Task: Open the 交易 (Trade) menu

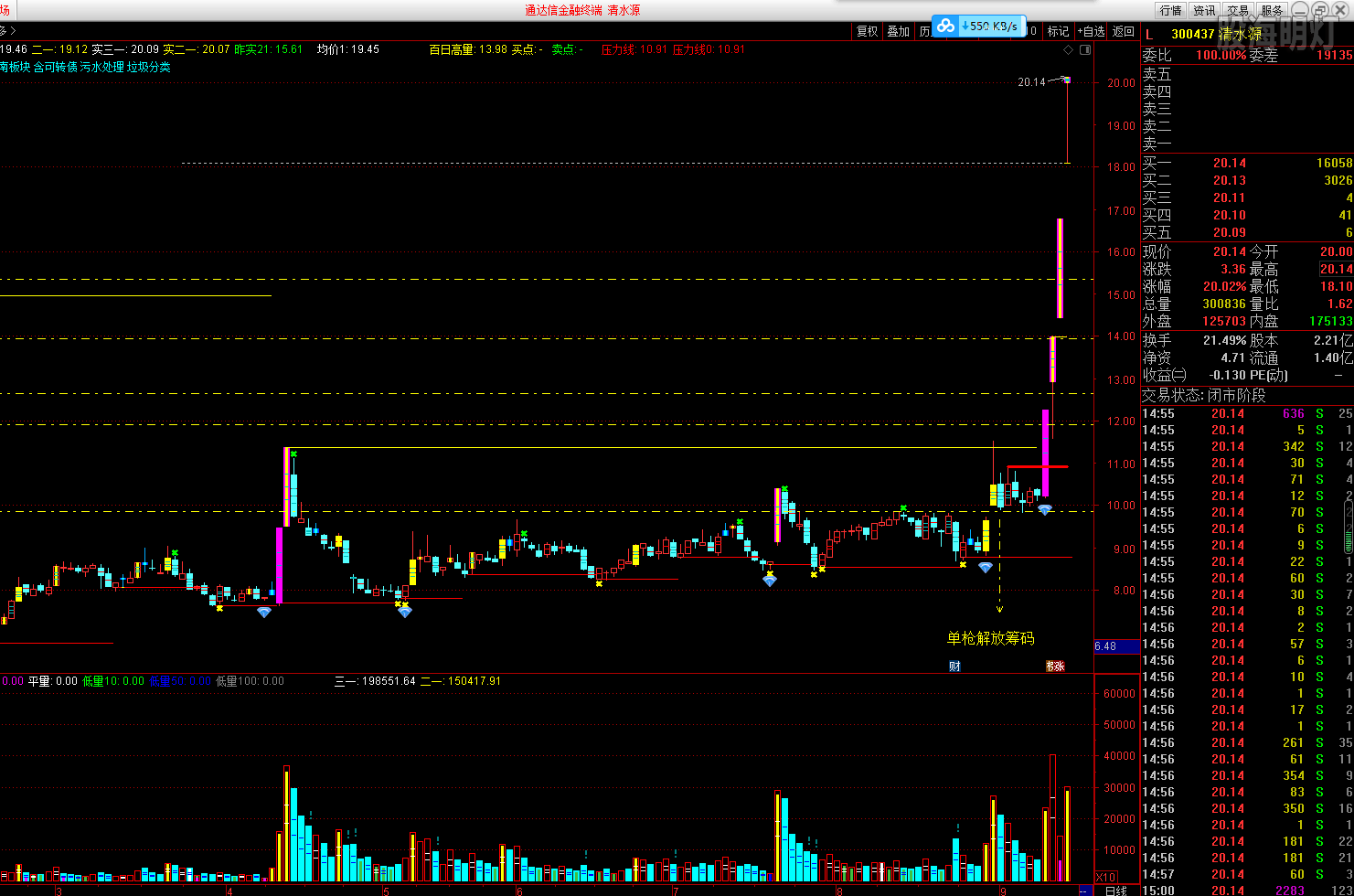Action: tap(1238, 11)
